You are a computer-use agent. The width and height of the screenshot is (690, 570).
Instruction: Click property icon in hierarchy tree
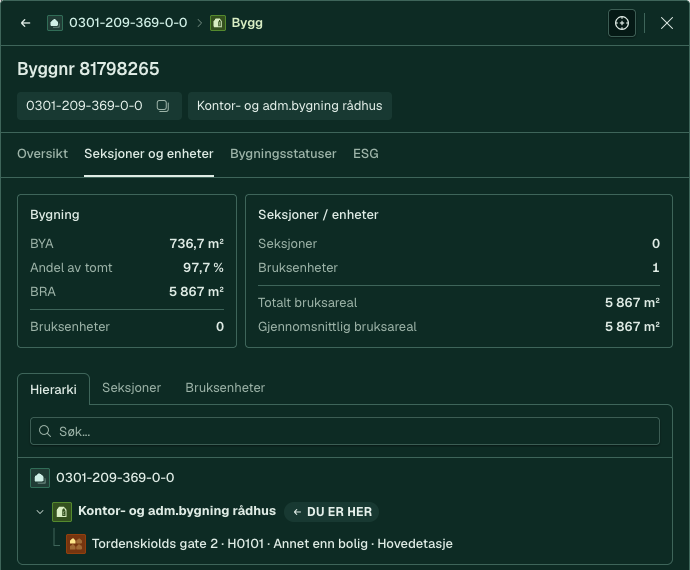pyautogui.click(x=40, y=478)
